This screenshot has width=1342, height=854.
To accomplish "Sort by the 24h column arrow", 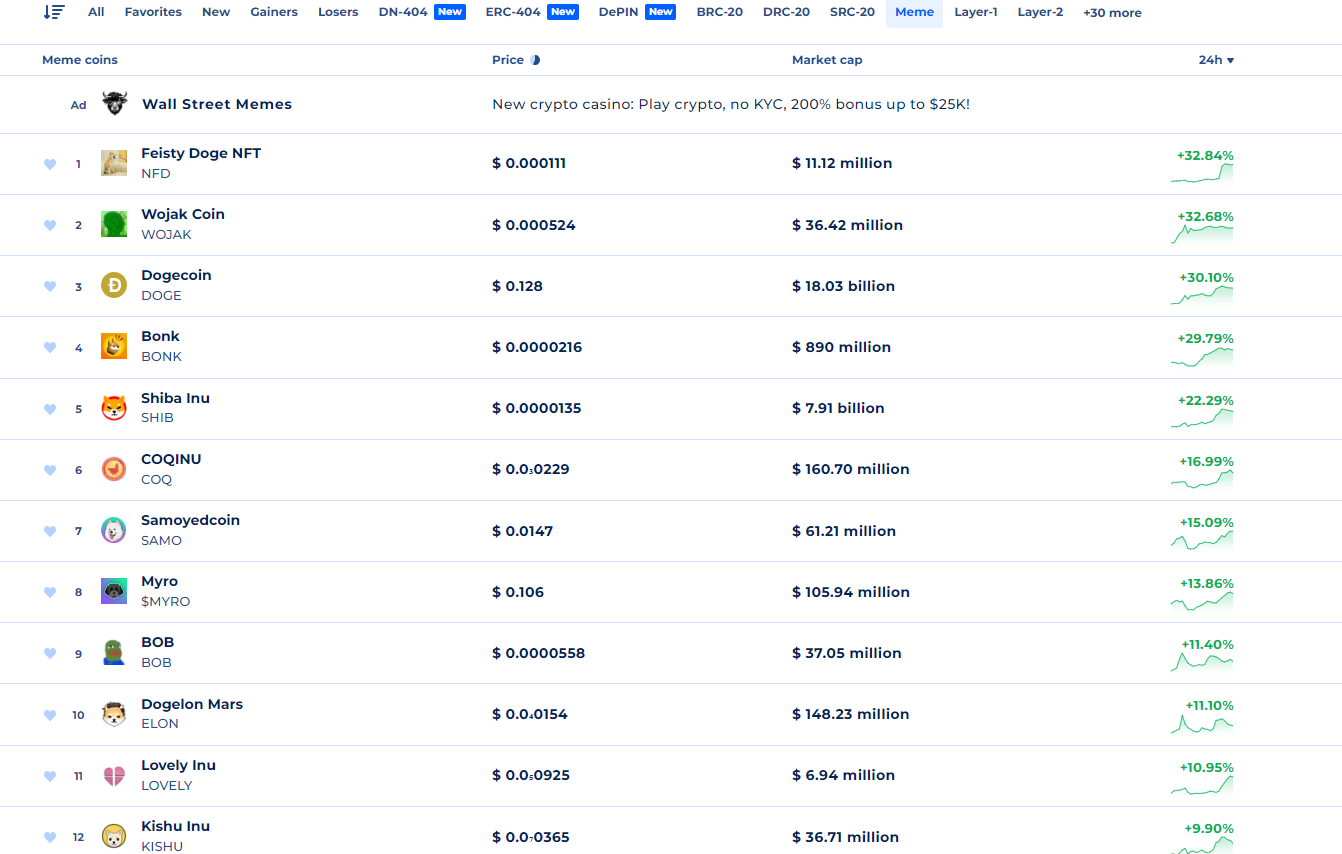I will (x=1230, y=60).
